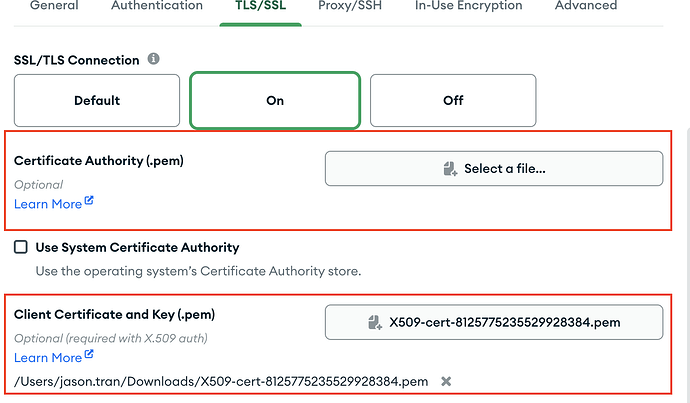Image resolution: width=690 pixels, height=403 pixels.
Task: Remove the selected X509 certificate file path
Action: click(446, 381)
